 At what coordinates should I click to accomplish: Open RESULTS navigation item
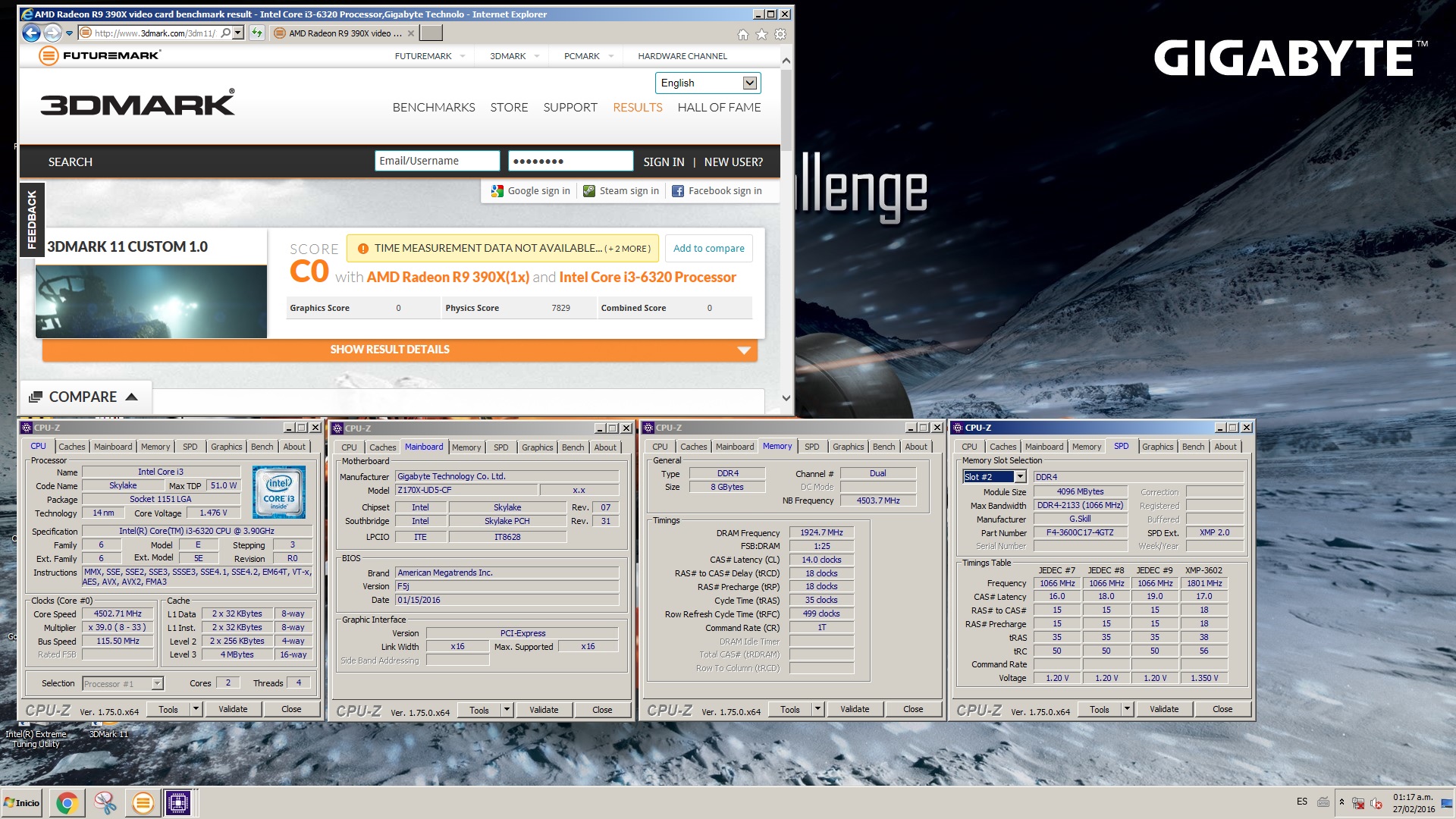click(638, 108)
